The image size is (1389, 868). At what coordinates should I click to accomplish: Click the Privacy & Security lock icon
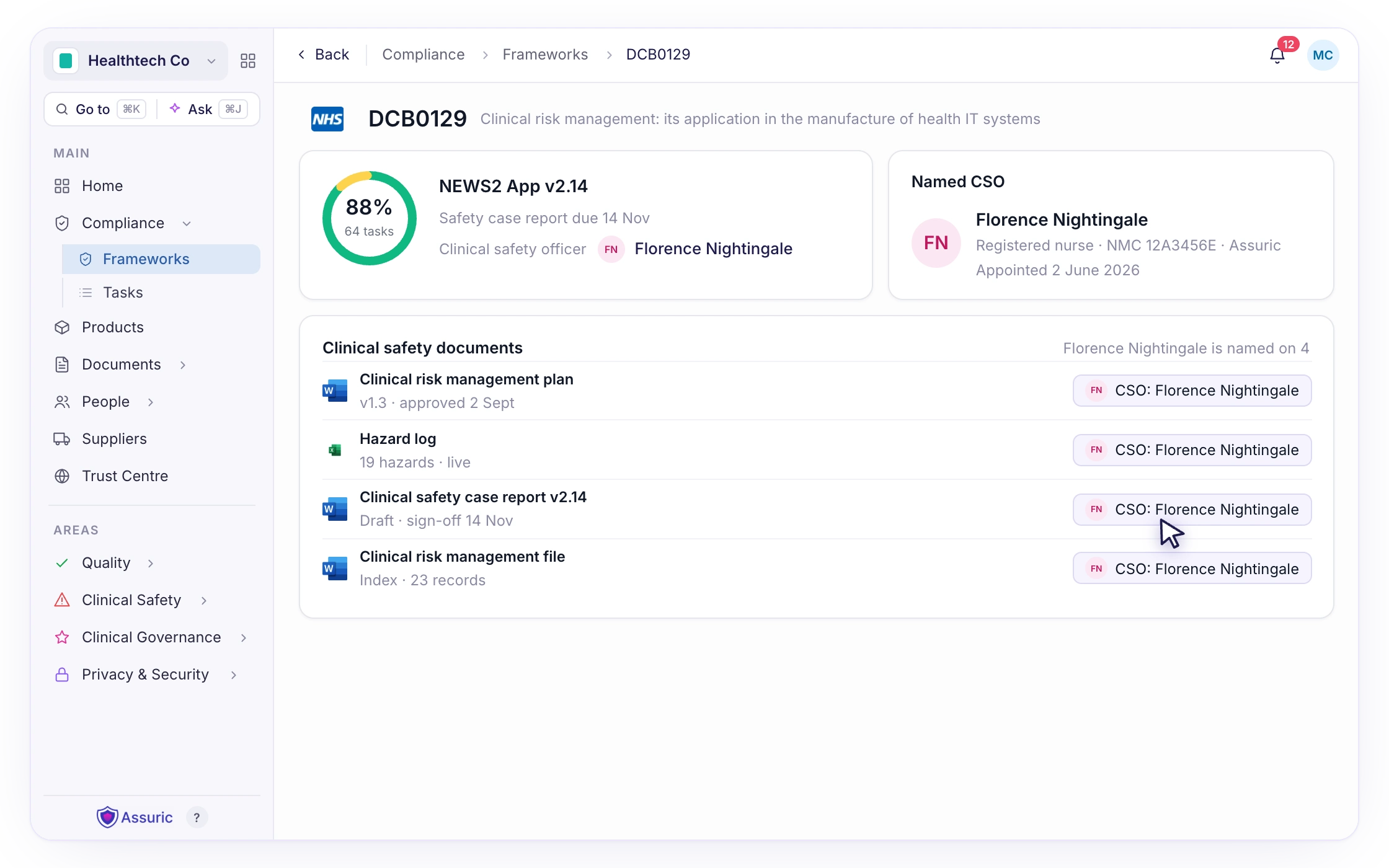(62, 675)
